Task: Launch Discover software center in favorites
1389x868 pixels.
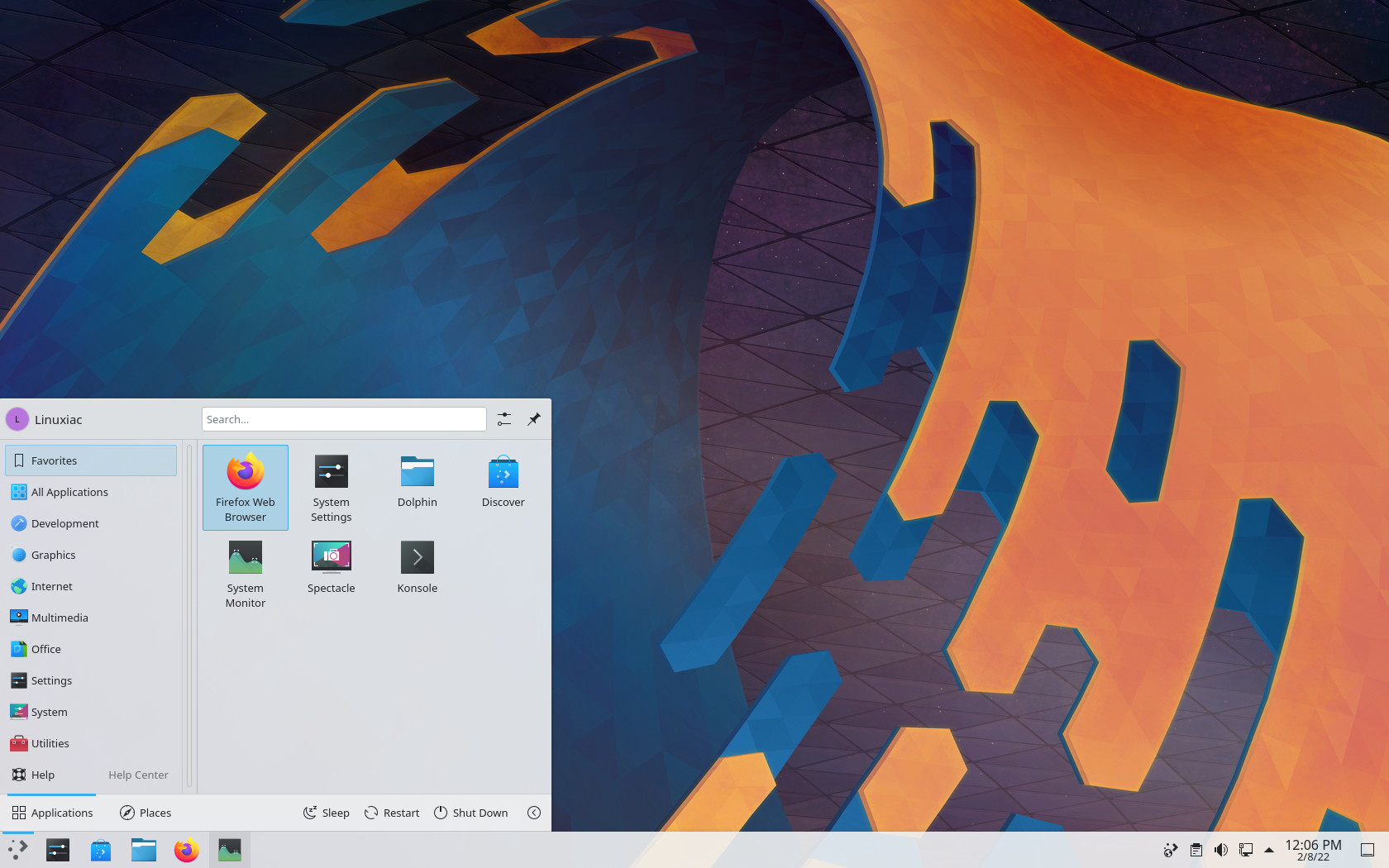Action: pos(504,488)
